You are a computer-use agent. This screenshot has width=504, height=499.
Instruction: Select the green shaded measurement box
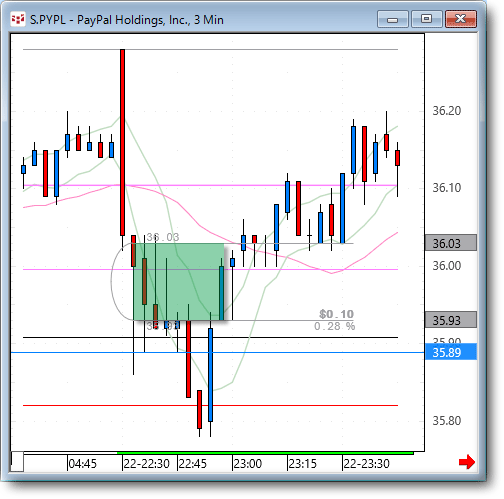coord(178,282)
